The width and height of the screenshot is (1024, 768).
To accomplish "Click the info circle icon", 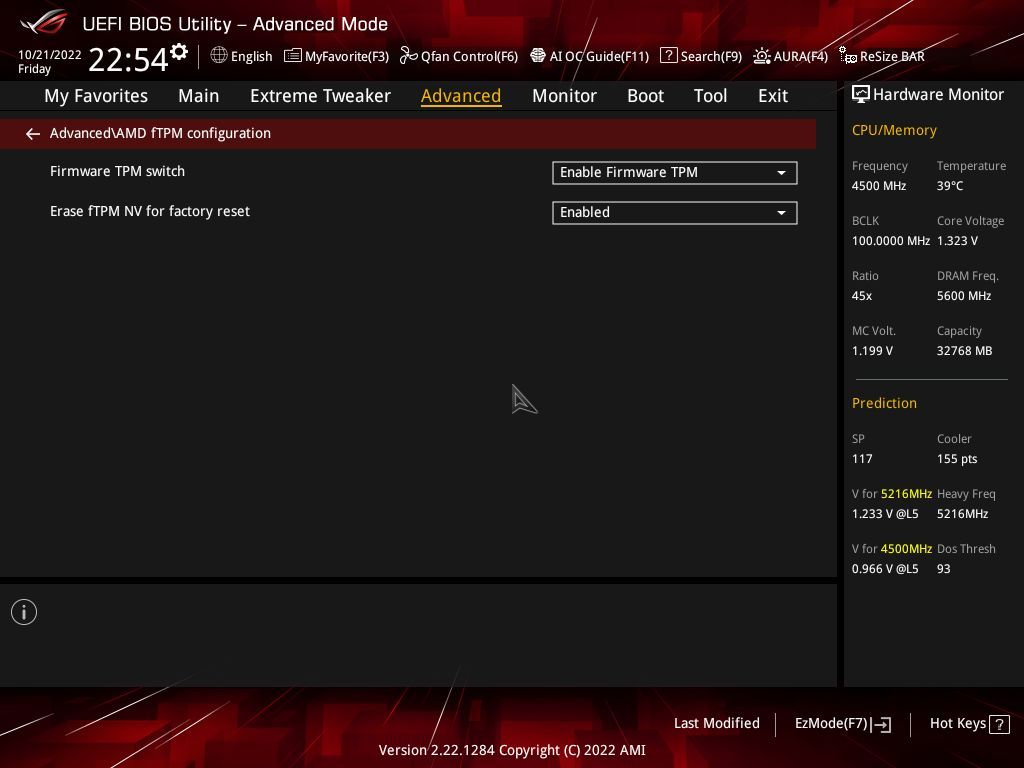I will click(24, 612).
